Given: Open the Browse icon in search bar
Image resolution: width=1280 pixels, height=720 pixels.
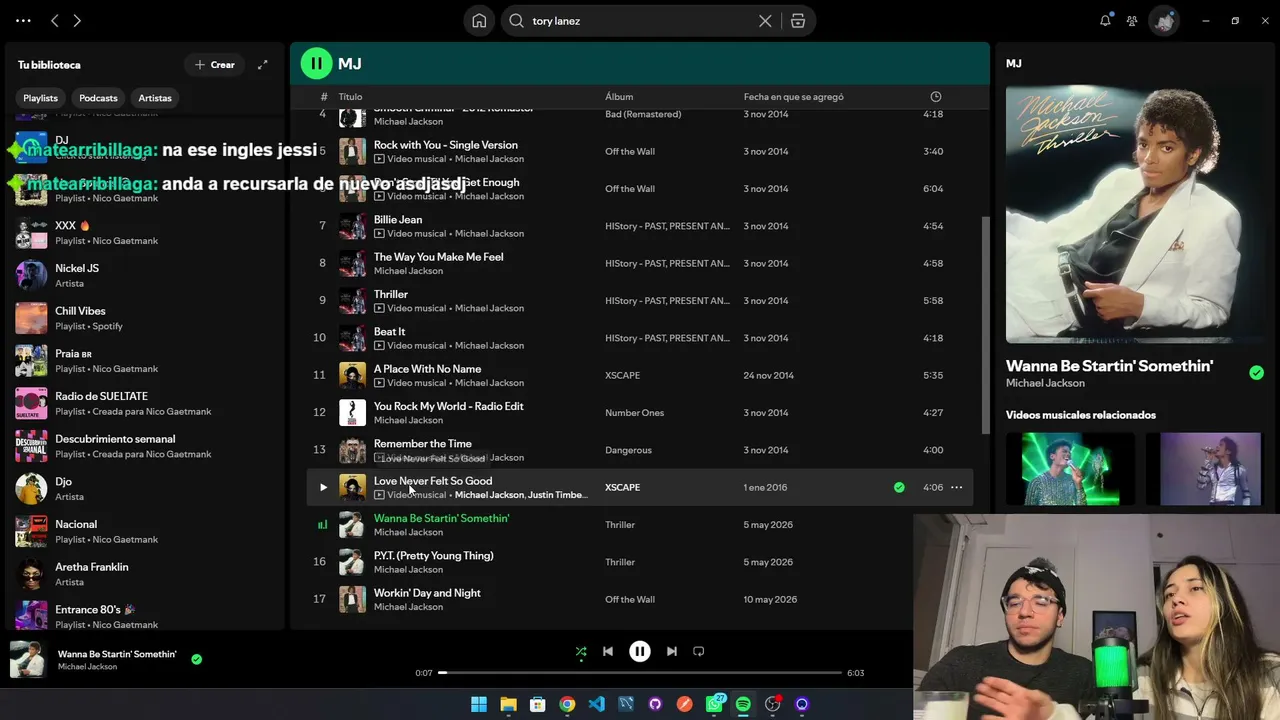Looking at the screenshot, I should (x=798, y=21).
